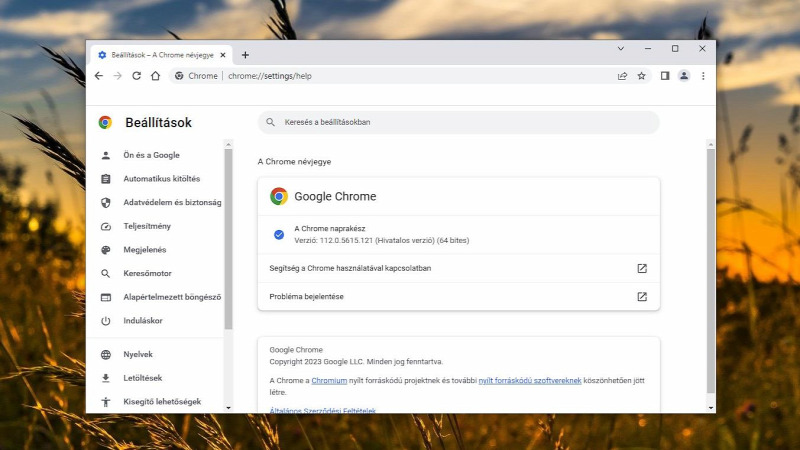
Task: Click the Chromium link
Action: click(328, 381)
